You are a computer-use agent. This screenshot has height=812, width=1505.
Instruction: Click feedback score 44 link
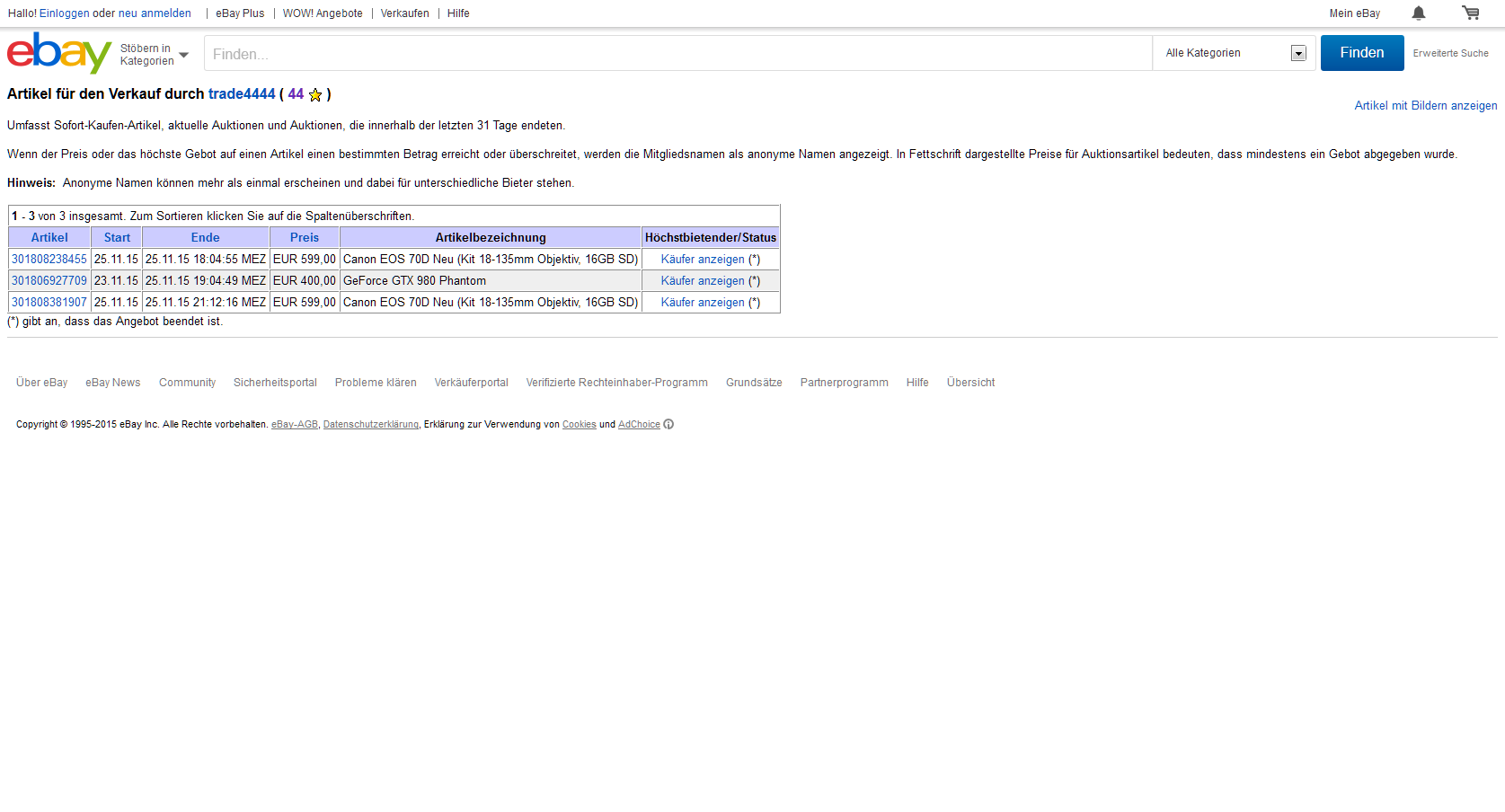[296, 93]
